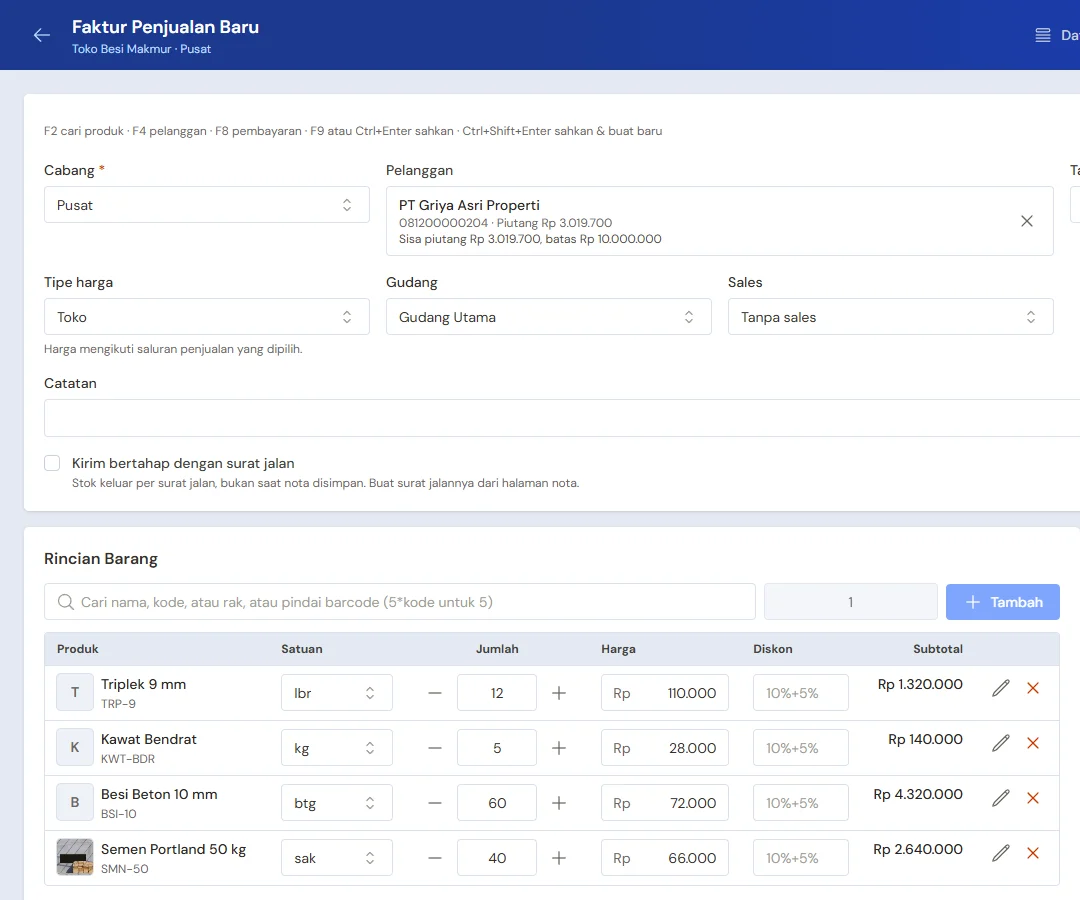Increase Semen Portland 50 kg quantity
The height and width of the screenshot is (900, 1080).
[559, 858]
